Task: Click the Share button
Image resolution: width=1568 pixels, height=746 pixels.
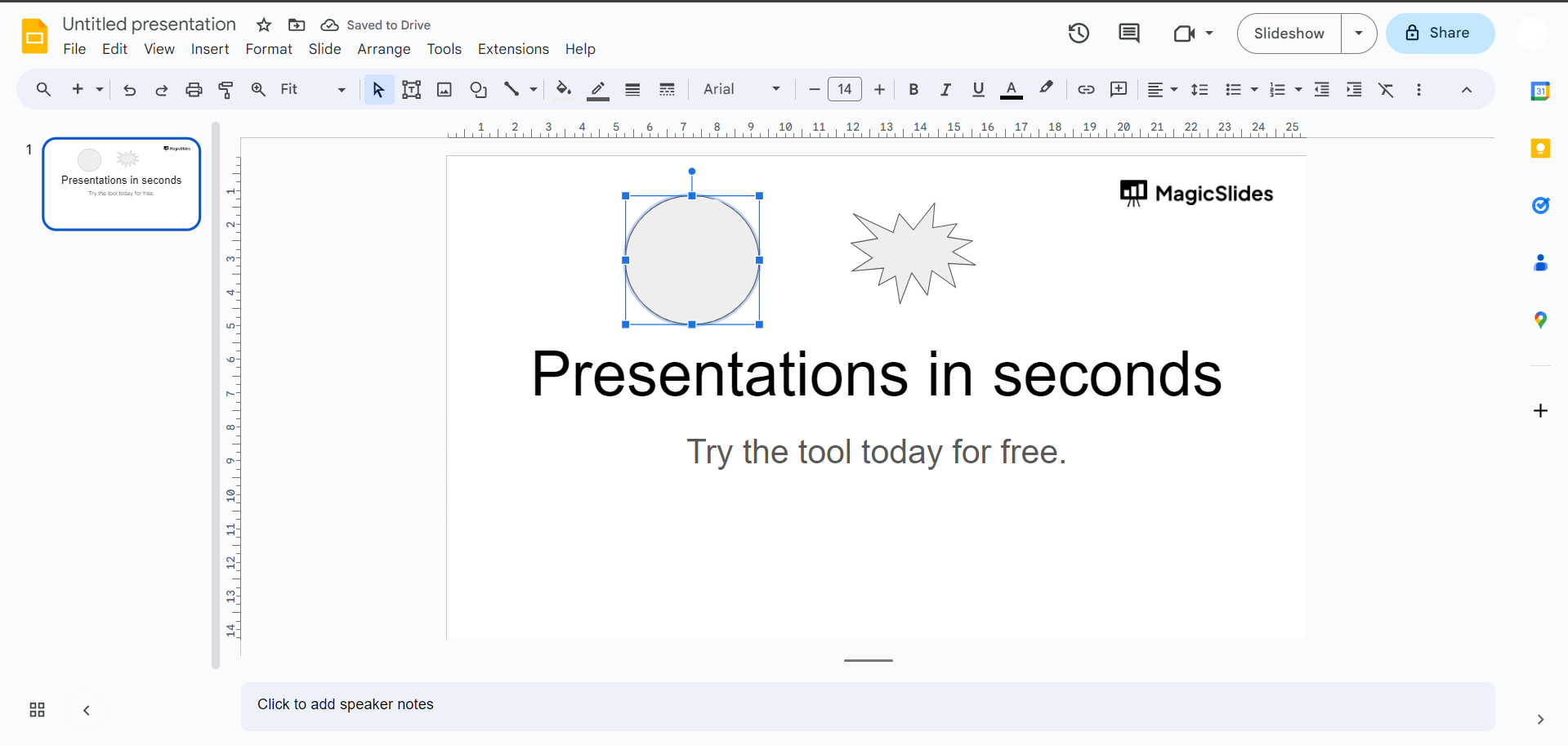Action: 1440,34
